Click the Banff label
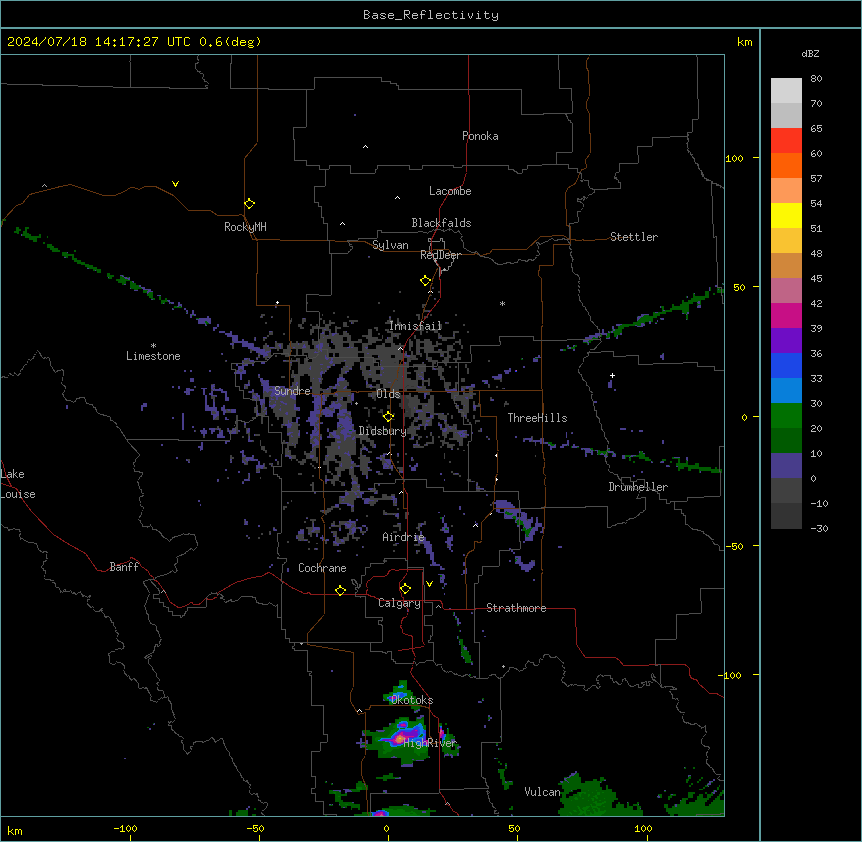This screenshot has width=862, height=842. coord(124,567)
